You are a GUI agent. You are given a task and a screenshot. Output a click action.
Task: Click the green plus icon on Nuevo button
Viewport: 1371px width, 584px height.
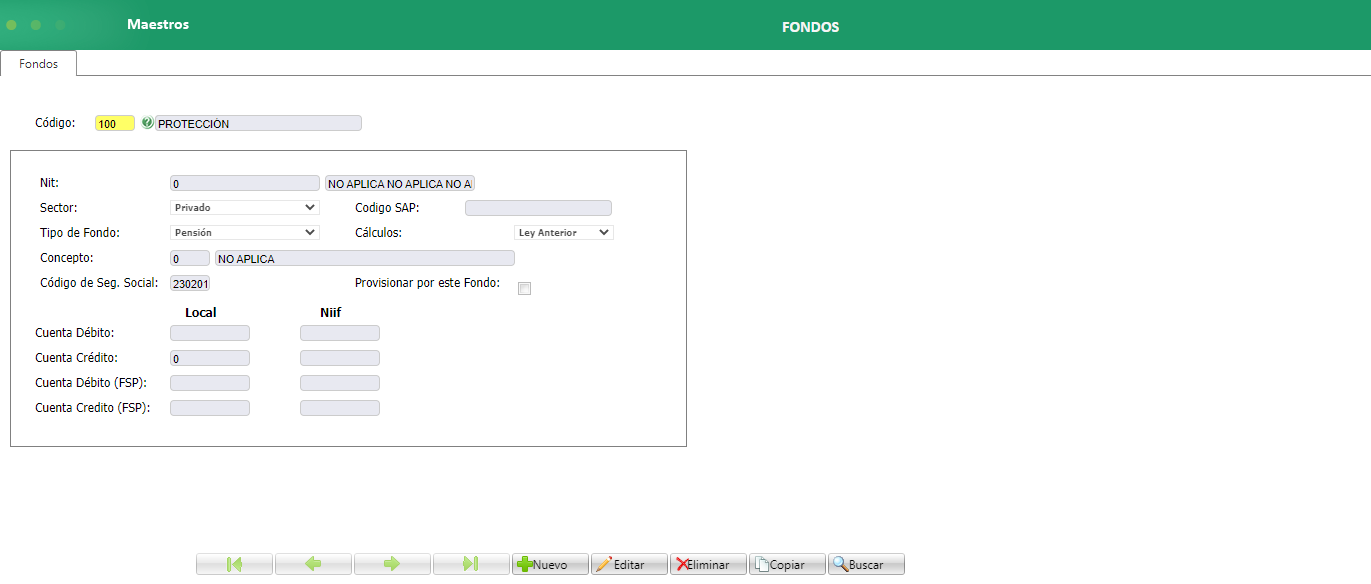coord(527,563)
